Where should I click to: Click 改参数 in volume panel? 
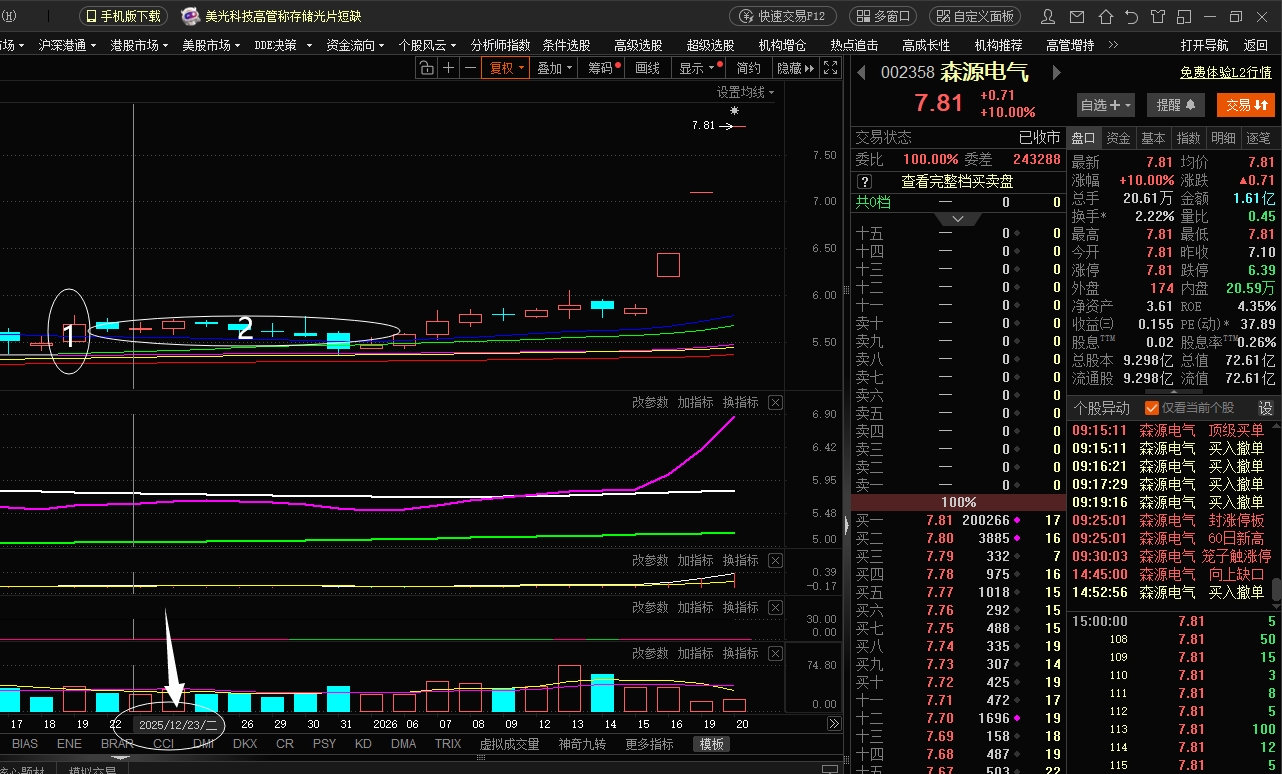coord(650,654)
